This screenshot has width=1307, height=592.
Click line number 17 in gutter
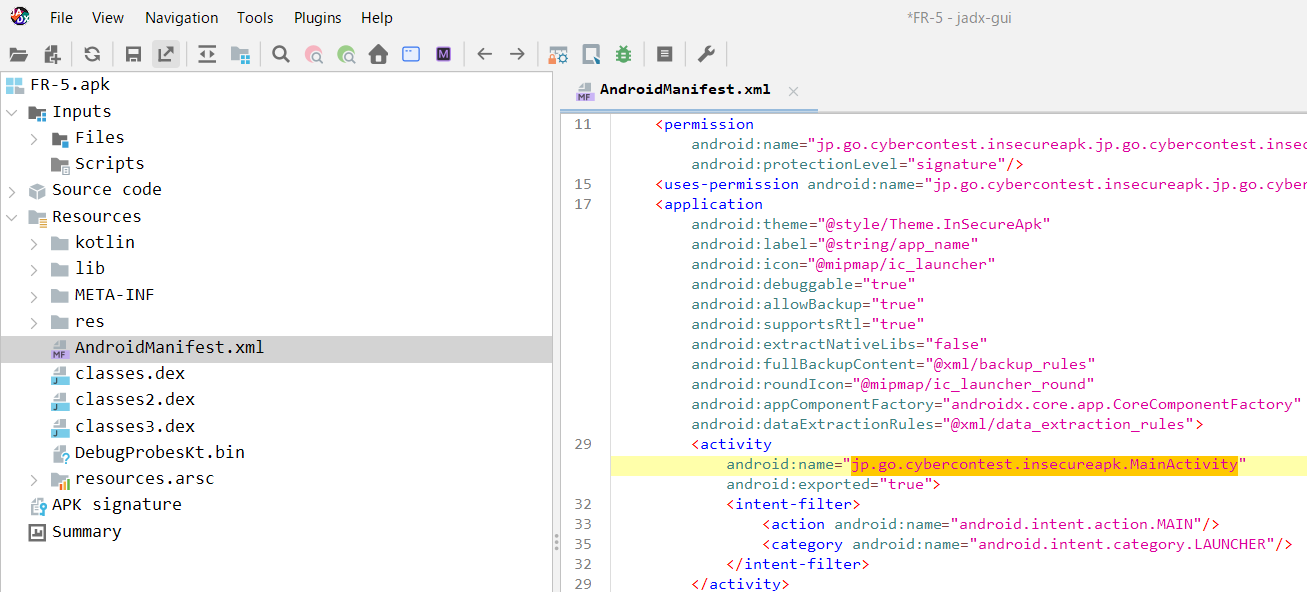(x=583, y=204)
